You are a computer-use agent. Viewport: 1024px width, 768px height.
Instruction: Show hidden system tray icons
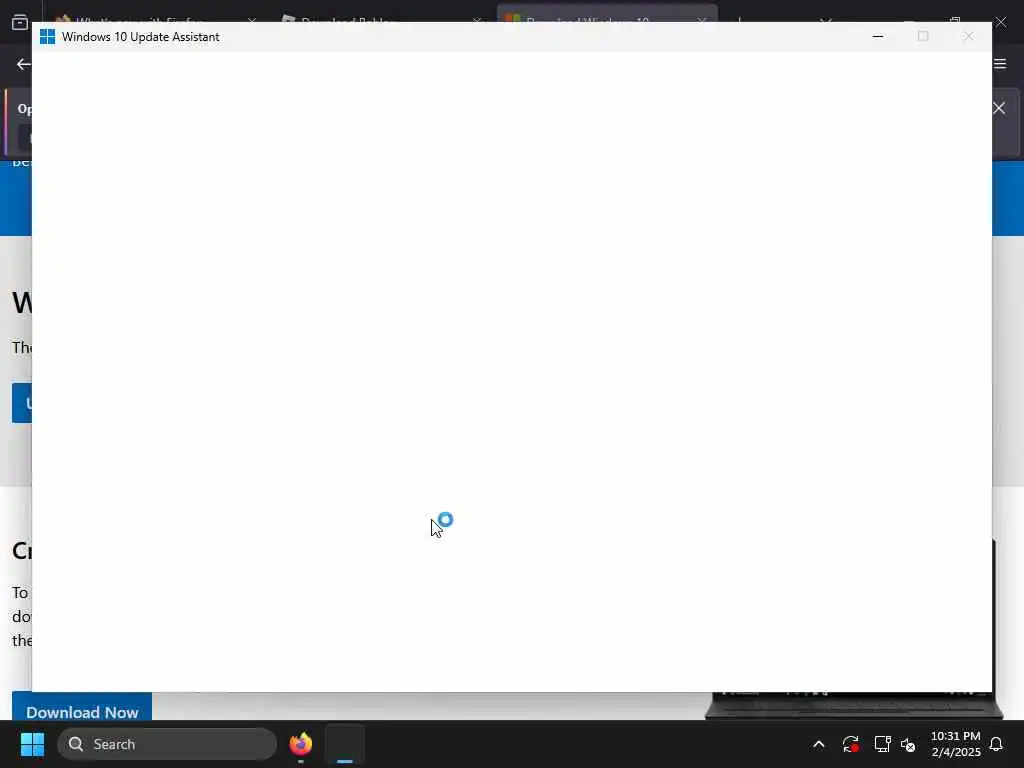coord(818,744)
